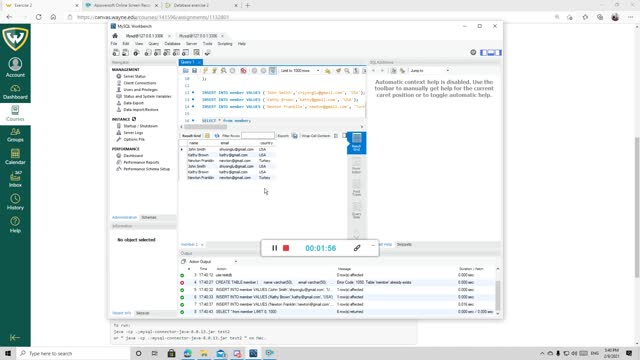Expand more result views chevron
The width and height of the screenshot is (640, 360).
tap(356, 236)
